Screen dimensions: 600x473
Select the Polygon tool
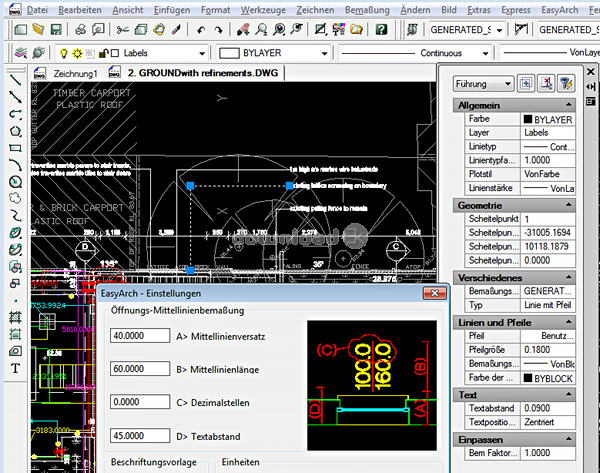(15, 131)
